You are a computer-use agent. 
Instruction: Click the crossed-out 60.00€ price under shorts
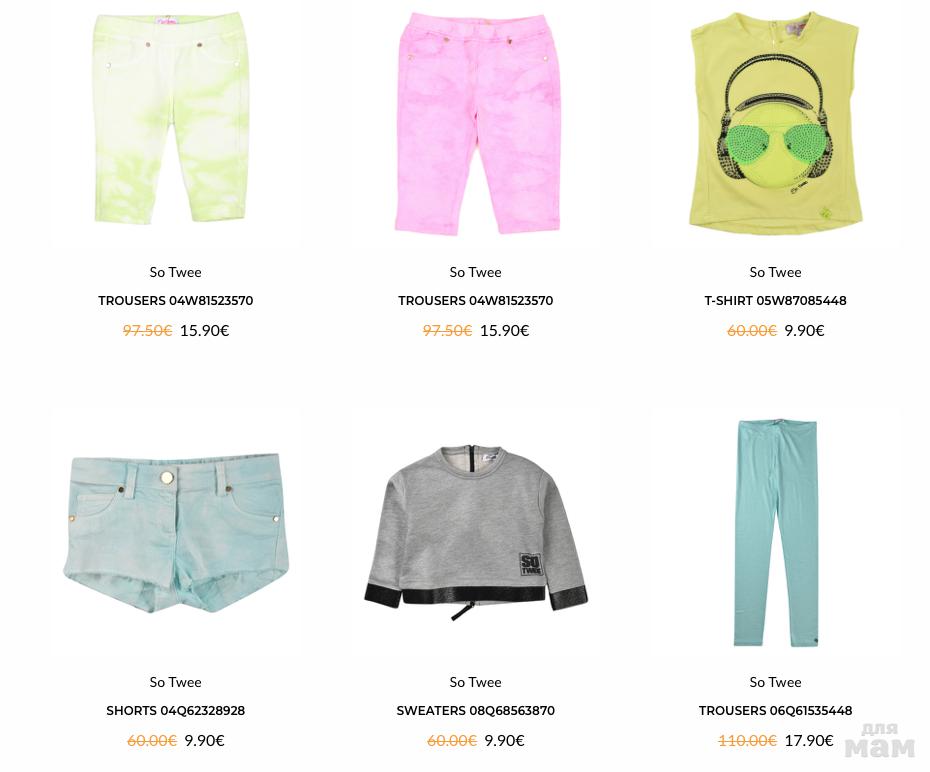click(x=152, y=741)
